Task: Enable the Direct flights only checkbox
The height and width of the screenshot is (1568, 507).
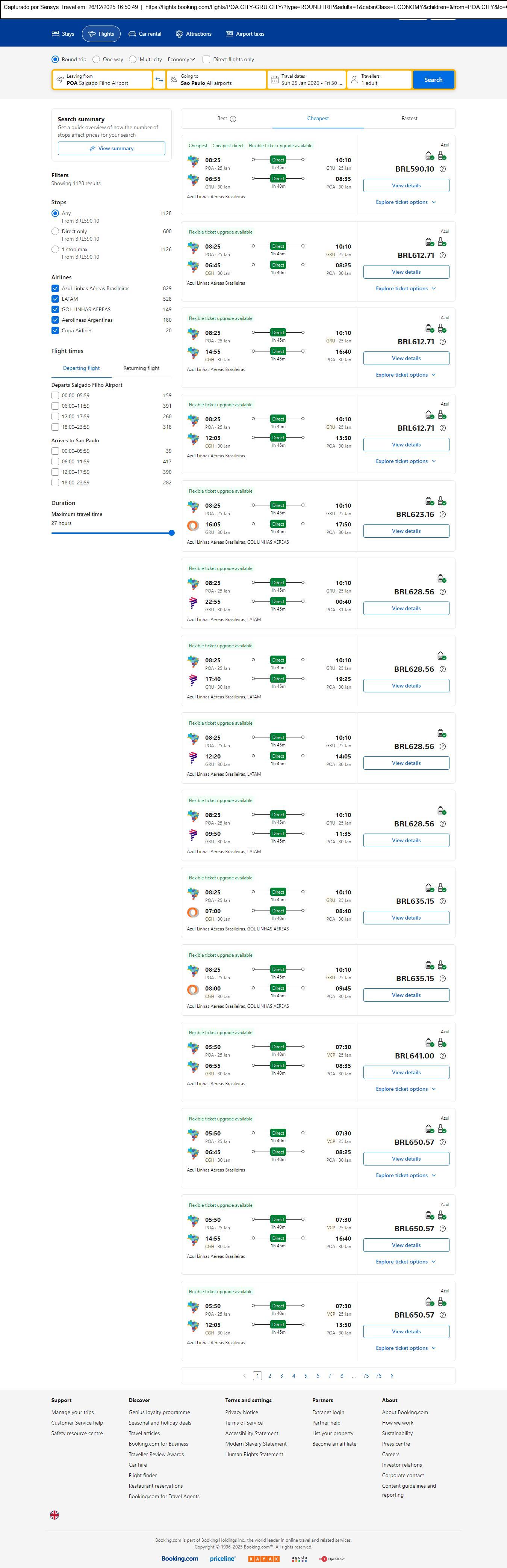Action: pos(207,60)
